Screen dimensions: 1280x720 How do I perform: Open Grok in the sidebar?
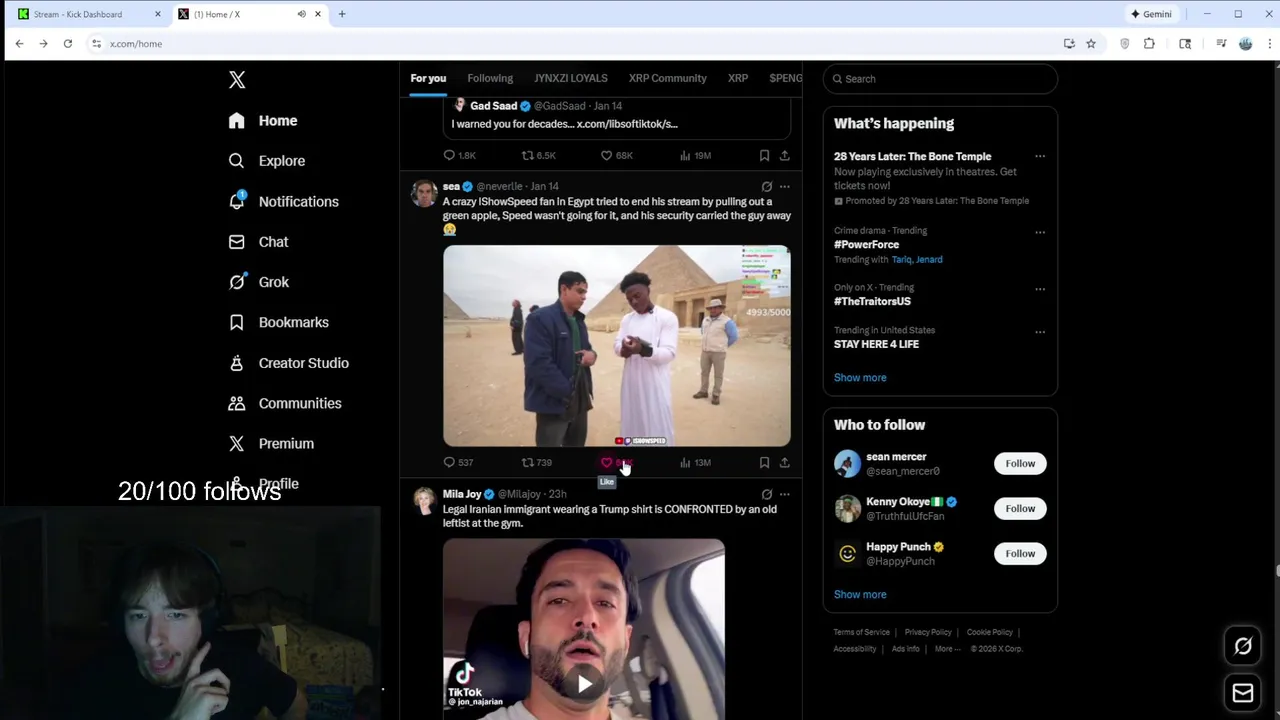[x=258, y=282]
